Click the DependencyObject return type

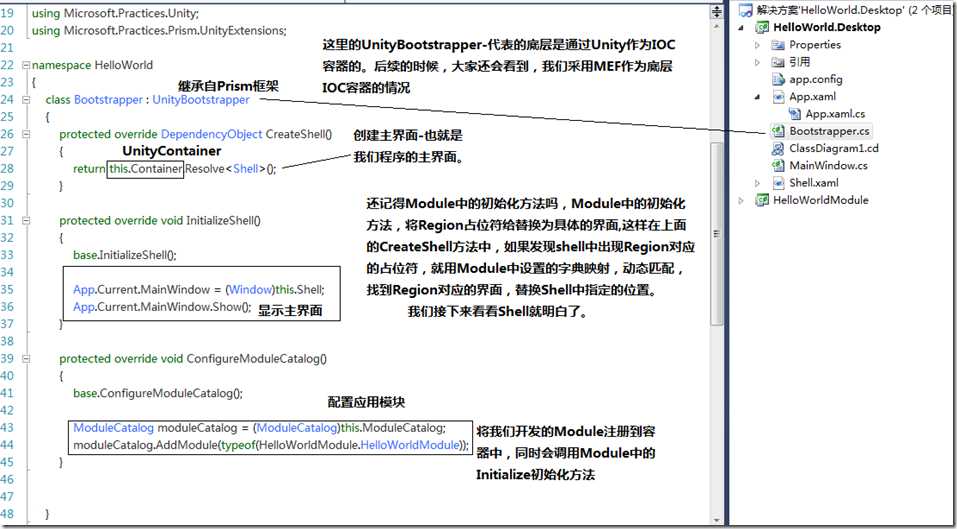click(x=212, y=134)
